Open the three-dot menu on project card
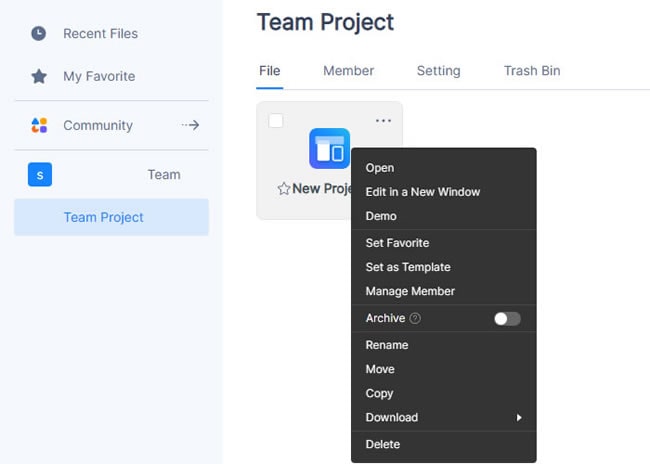650x464 pixels. coord(383,121)
